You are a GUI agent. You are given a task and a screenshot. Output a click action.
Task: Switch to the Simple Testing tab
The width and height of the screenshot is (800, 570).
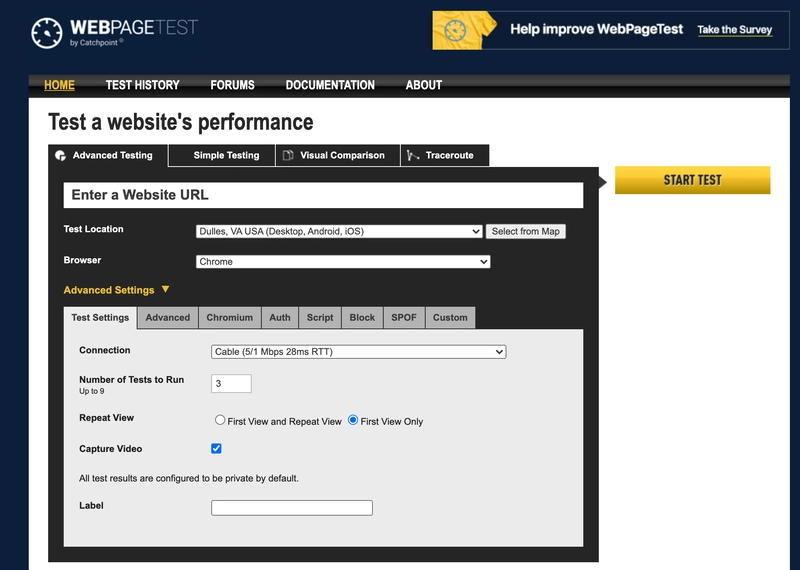click(222, 156)
